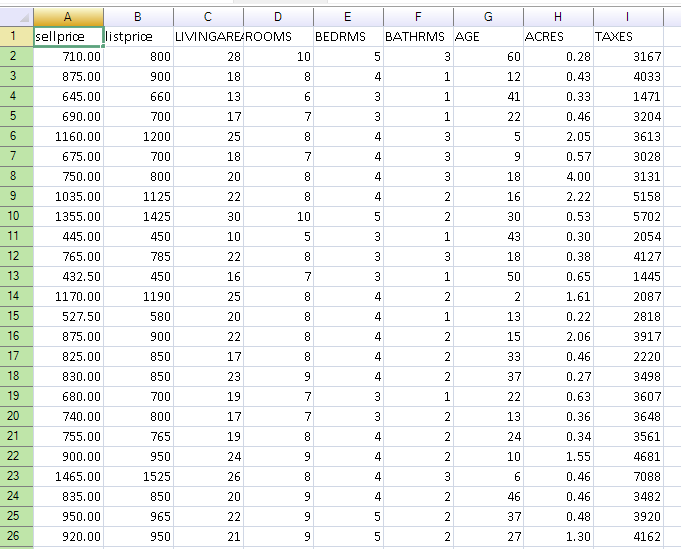The height and width of the screenshot is (549, 681).
Task: Select taxes cell 5158
Action: [628, 196]
